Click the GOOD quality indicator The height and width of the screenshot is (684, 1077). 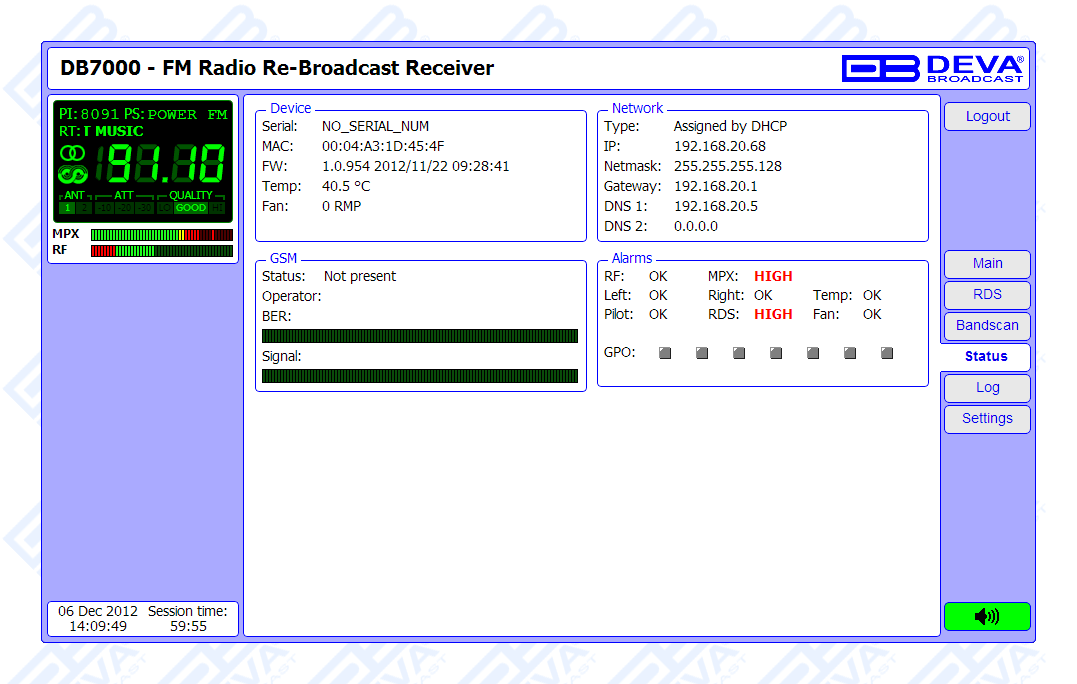pos(190,208)
